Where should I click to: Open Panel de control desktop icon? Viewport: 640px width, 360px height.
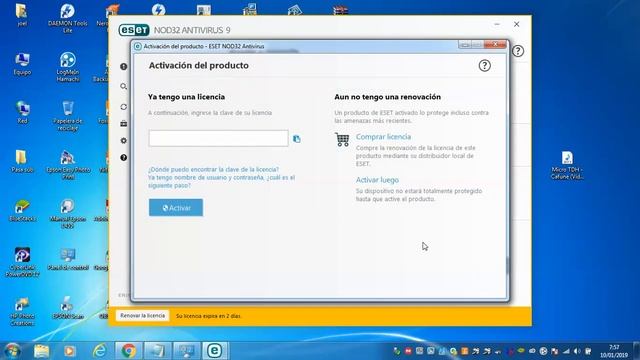68,259
